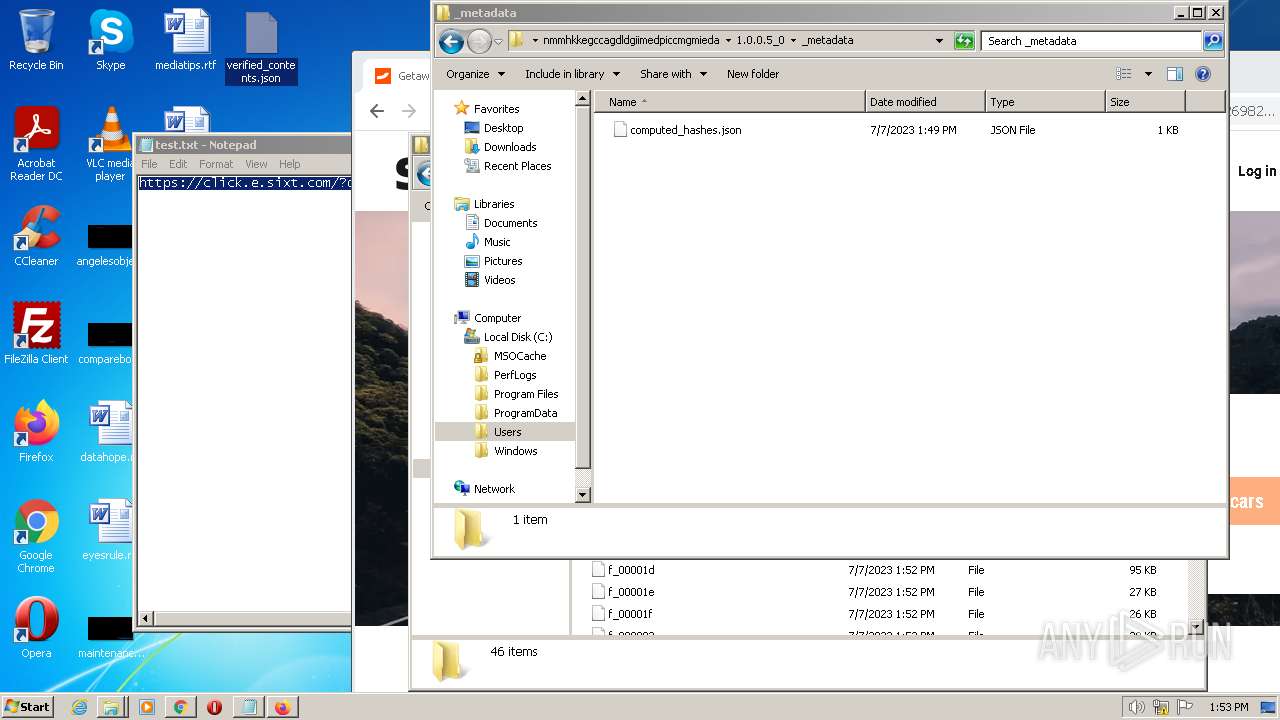Open the Format menu in Notepad
The width and height of the screenshot is (1280, 720).
216,164
